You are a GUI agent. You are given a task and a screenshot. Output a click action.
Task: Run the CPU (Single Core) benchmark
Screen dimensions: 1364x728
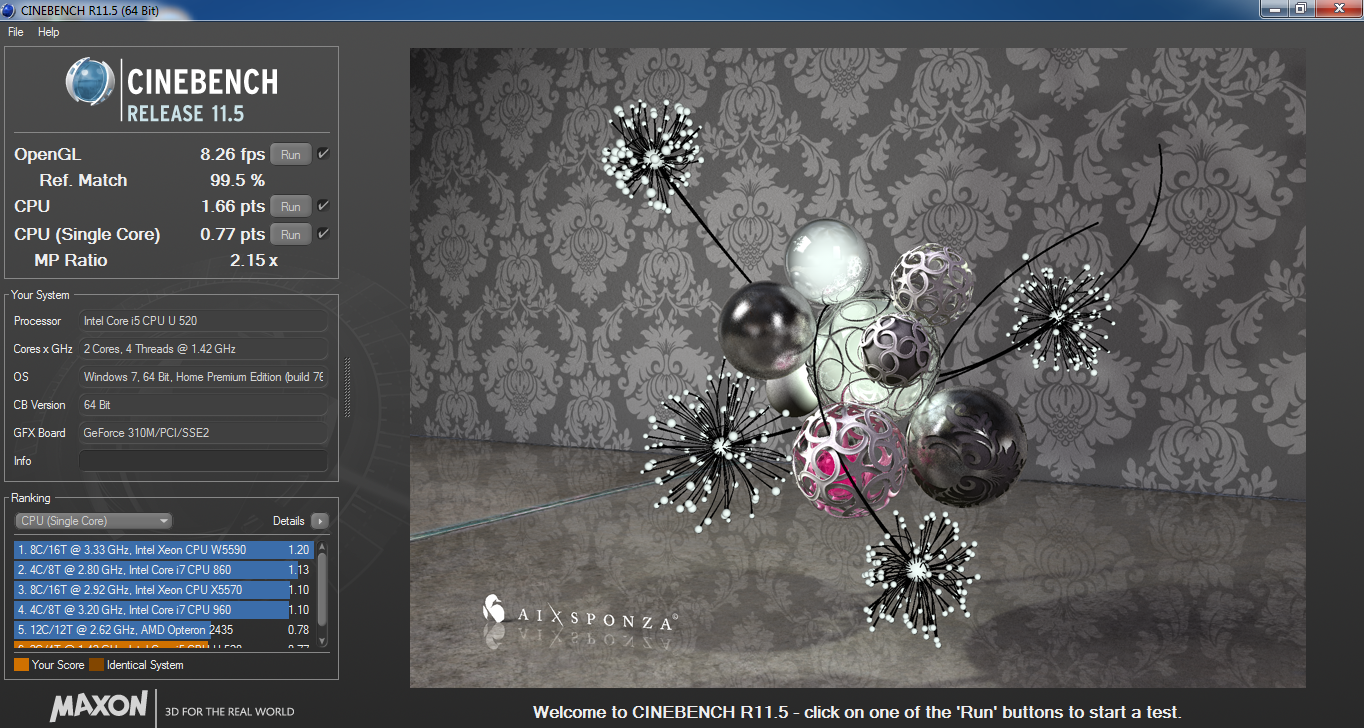point(291,235)
